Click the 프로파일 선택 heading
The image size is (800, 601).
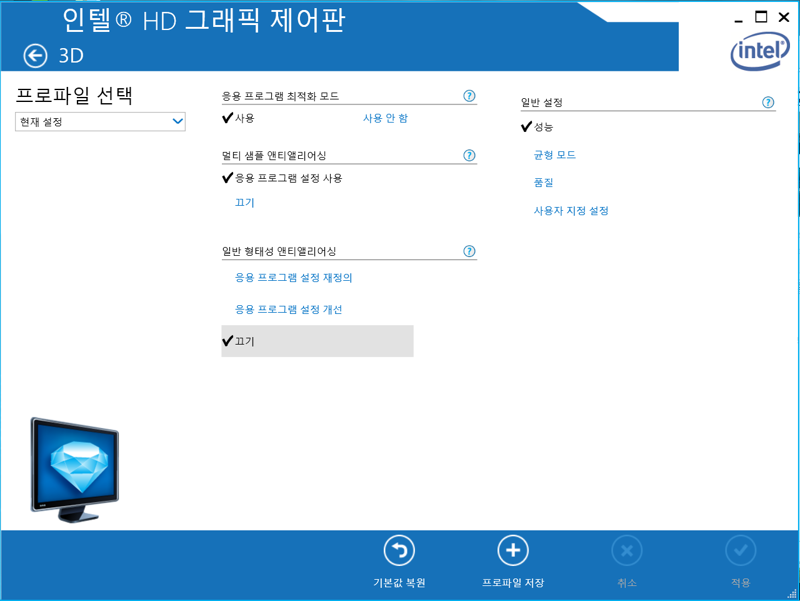click(74, 95)
